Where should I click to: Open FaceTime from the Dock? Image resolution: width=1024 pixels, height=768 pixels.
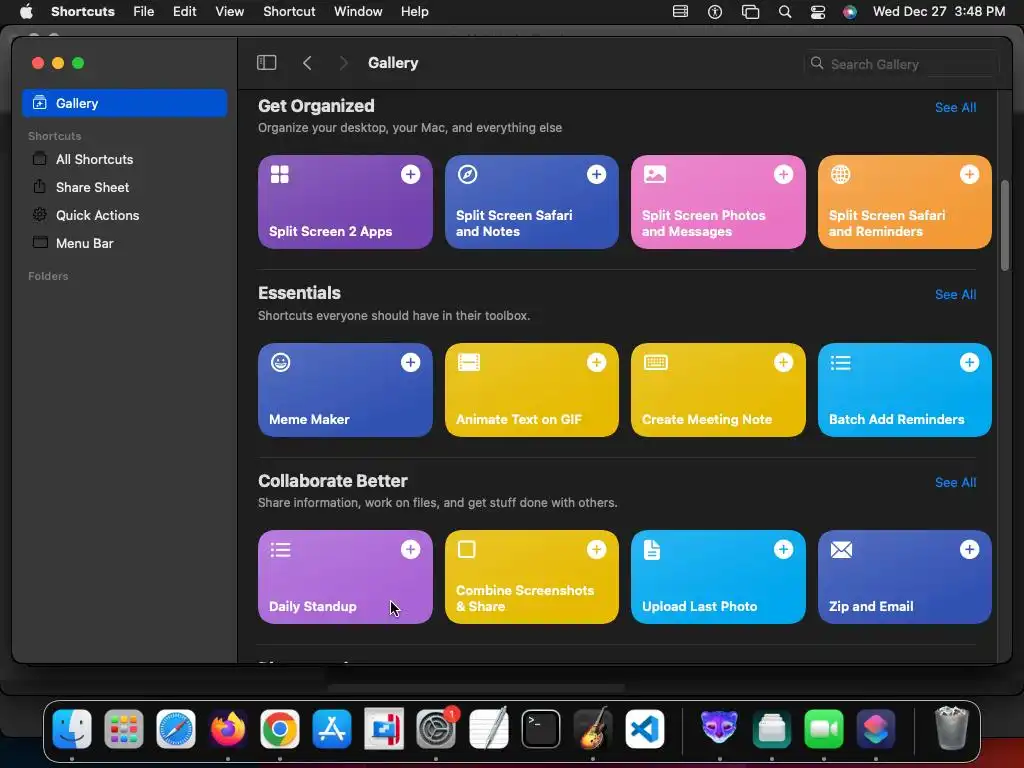pos(824,729)
